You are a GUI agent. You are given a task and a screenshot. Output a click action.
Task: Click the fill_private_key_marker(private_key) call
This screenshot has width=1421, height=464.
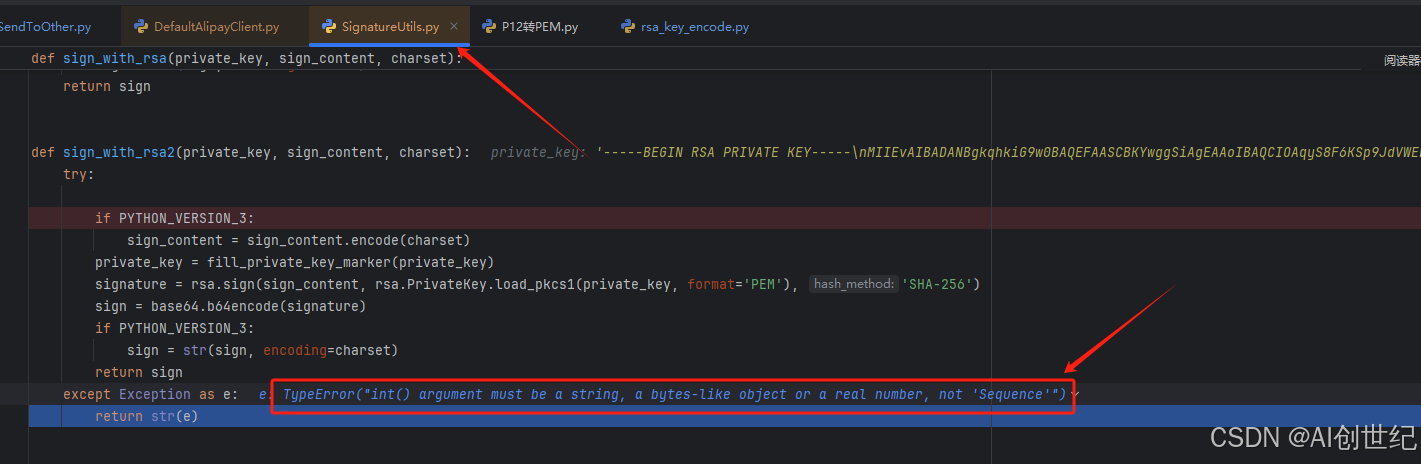pyautogui.click(x=350, y=262)
